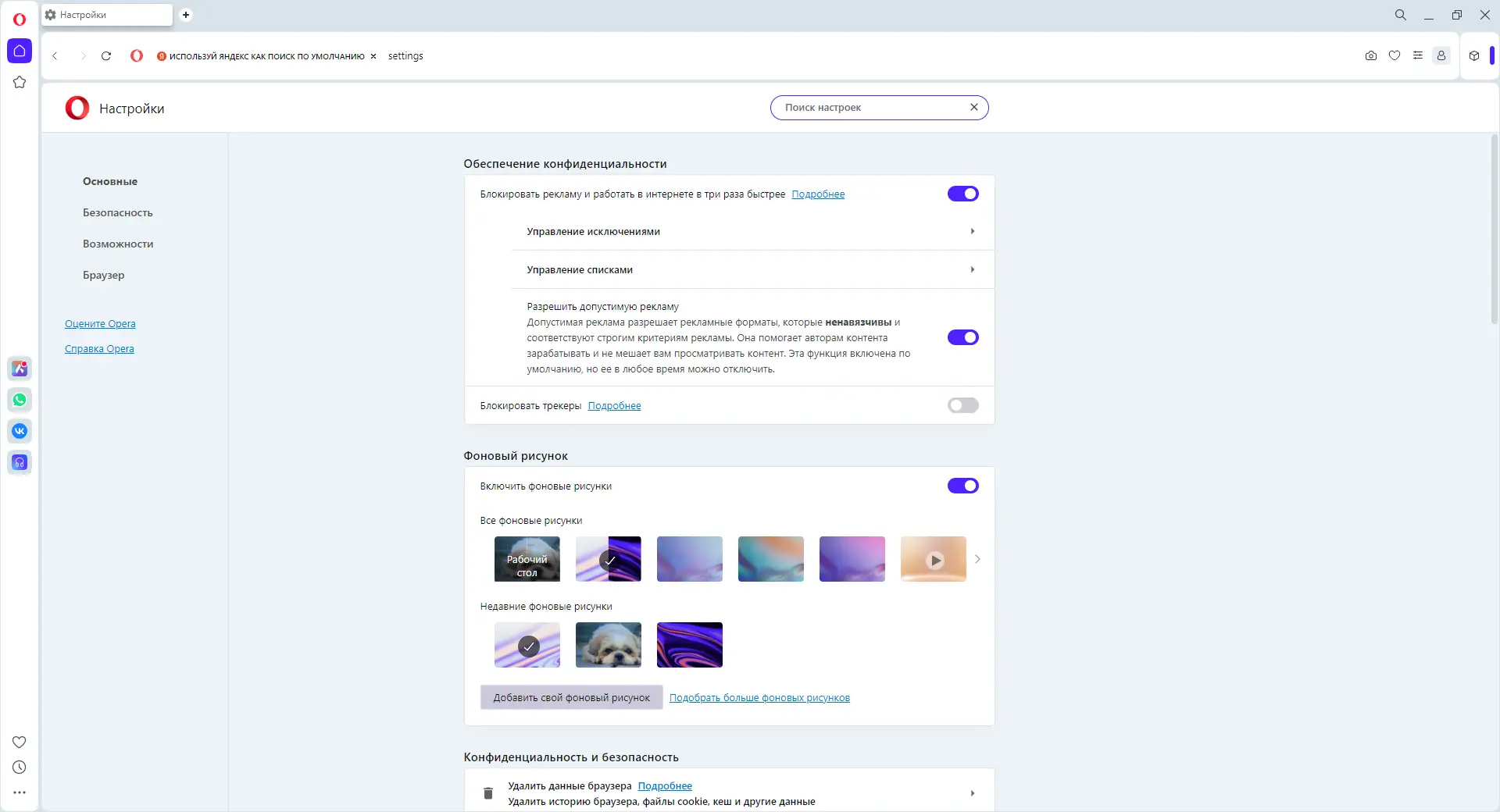Open Подробнее link about tracker blocking

point(614,406)
